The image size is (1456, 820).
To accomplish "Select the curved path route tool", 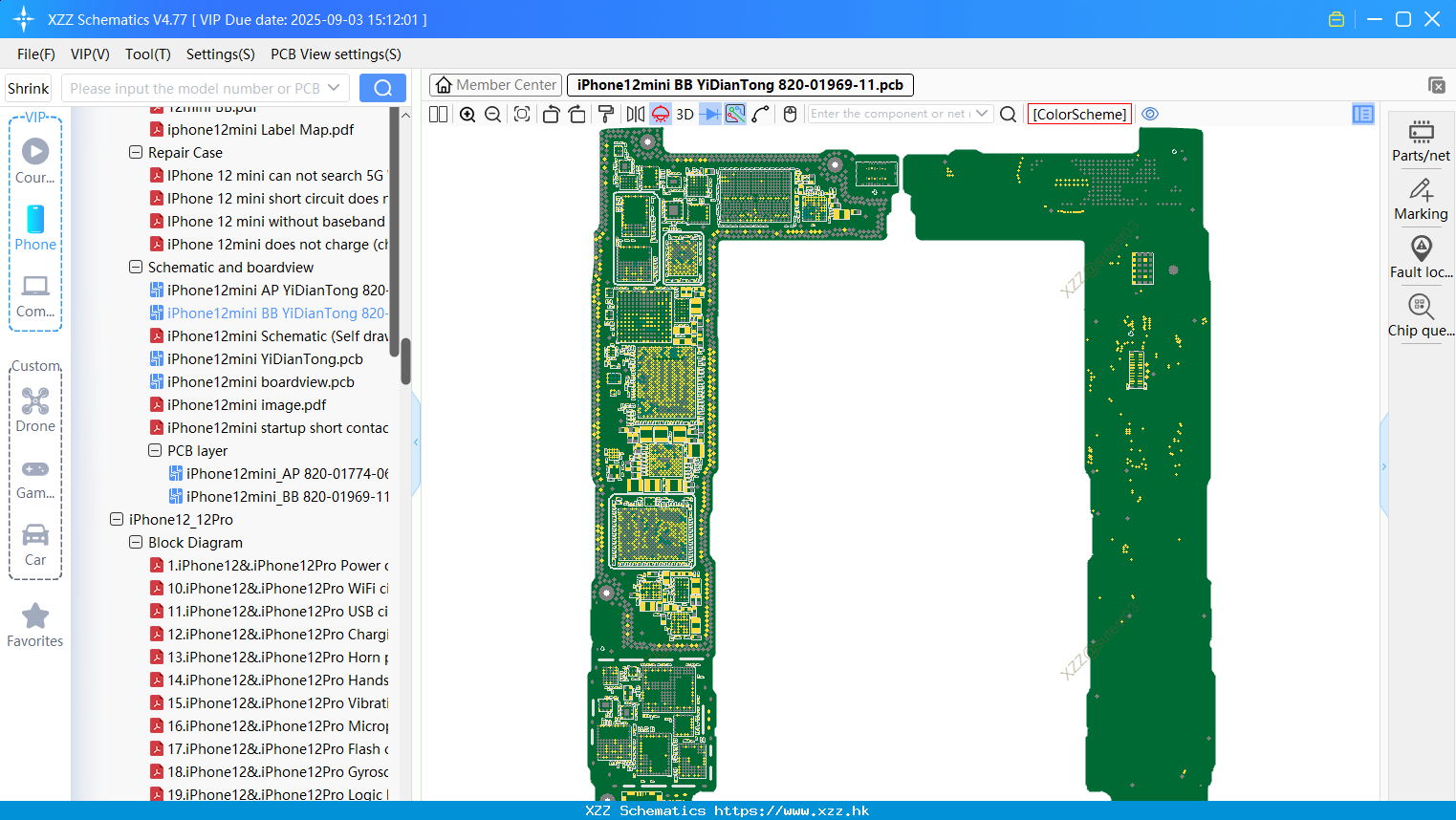I will click(761, 114).
